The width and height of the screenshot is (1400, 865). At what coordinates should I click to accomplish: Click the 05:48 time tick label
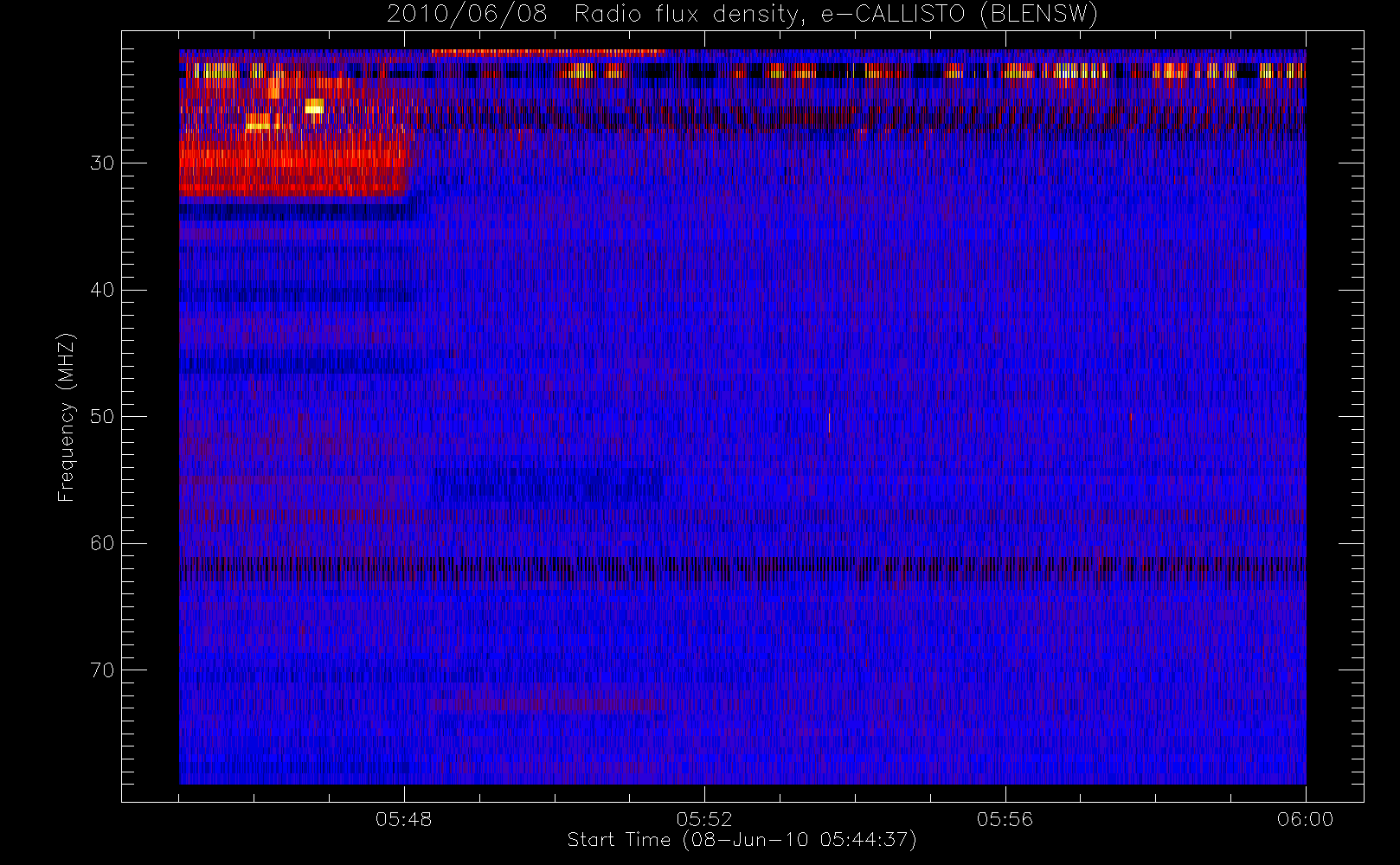(403, 819)
